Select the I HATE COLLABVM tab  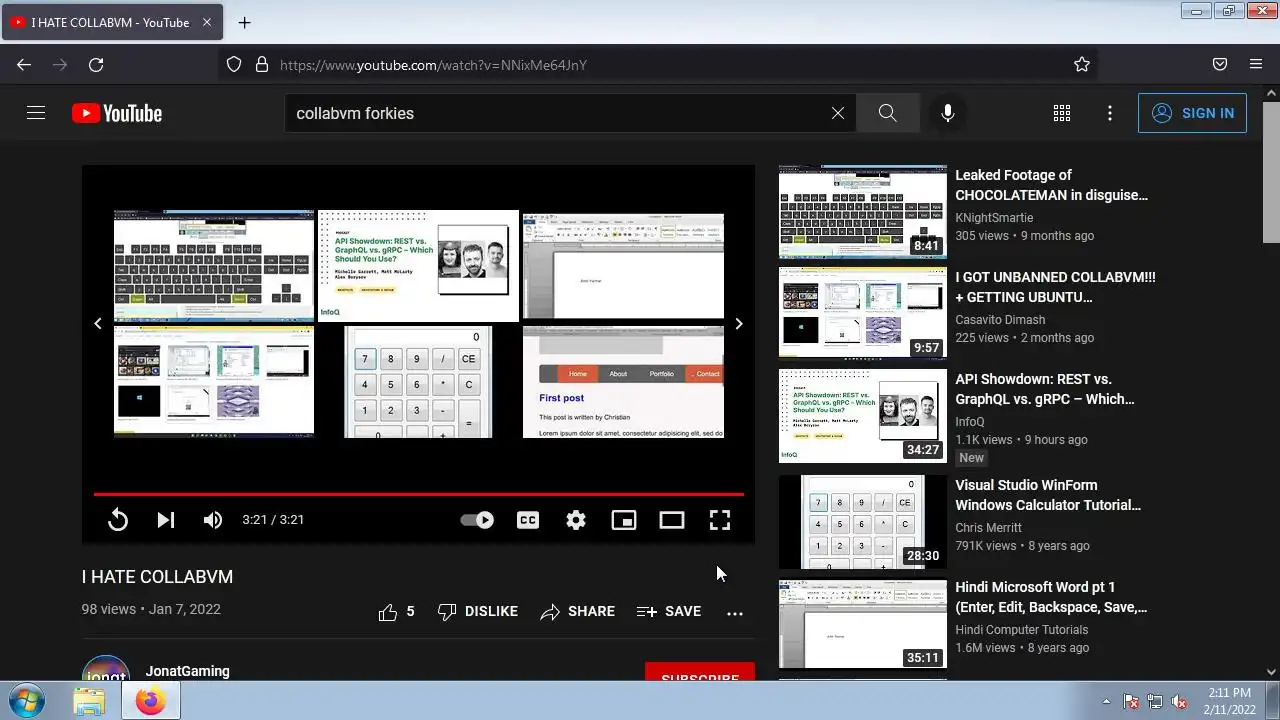[x=112, y=22]
